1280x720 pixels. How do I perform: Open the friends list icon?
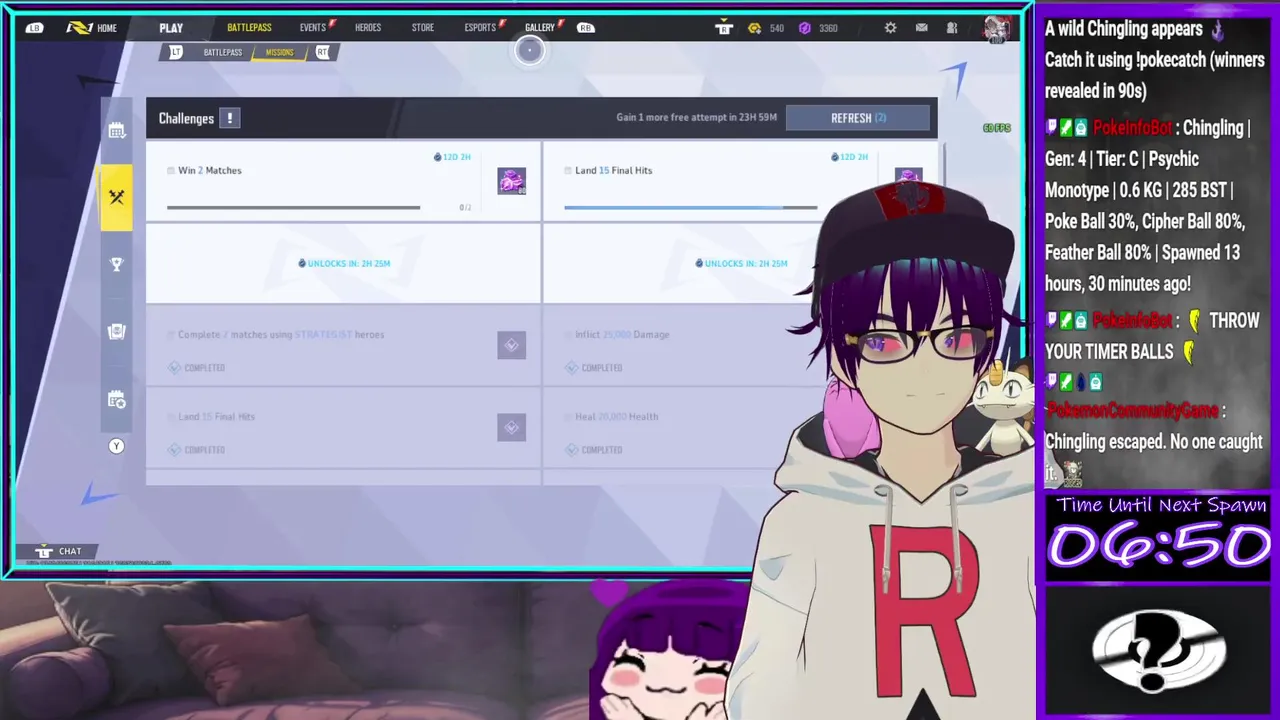[952, 28]
